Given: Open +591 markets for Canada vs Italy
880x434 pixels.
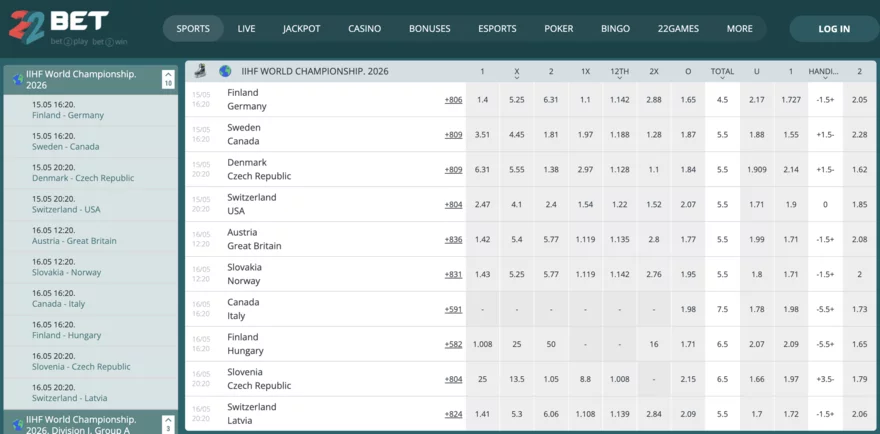Looking at the screenshot, I should (x=453, y=309).
